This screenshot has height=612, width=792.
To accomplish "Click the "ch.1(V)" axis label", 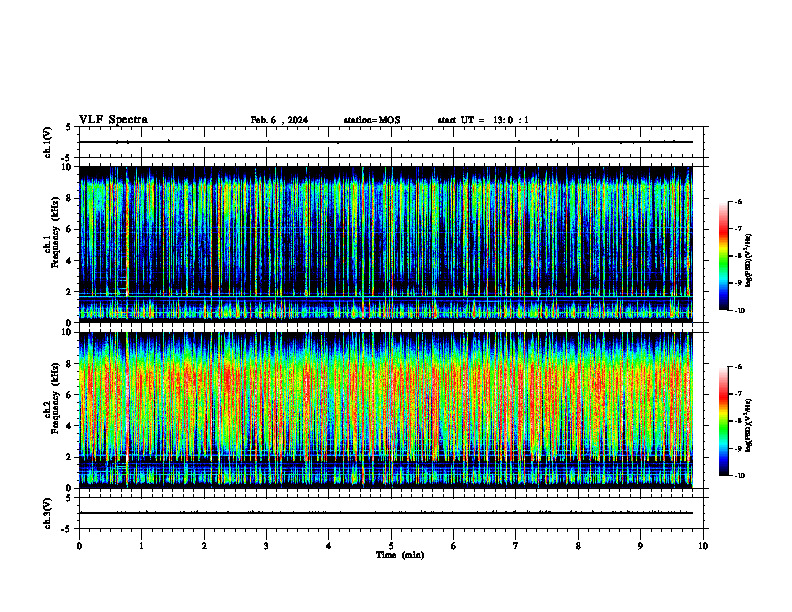I will pyautogui.click(x=47, y=142).
